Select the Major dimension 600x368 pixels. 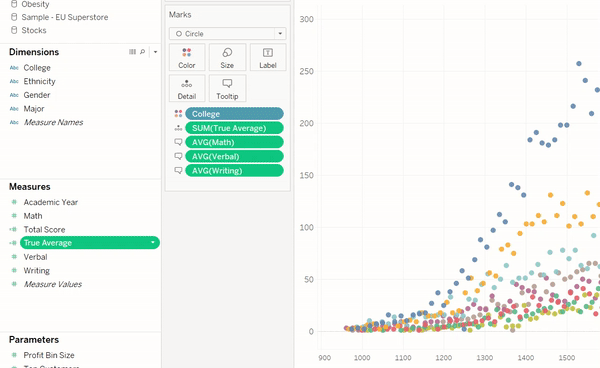pyautogui.click(x=34, y=109)
